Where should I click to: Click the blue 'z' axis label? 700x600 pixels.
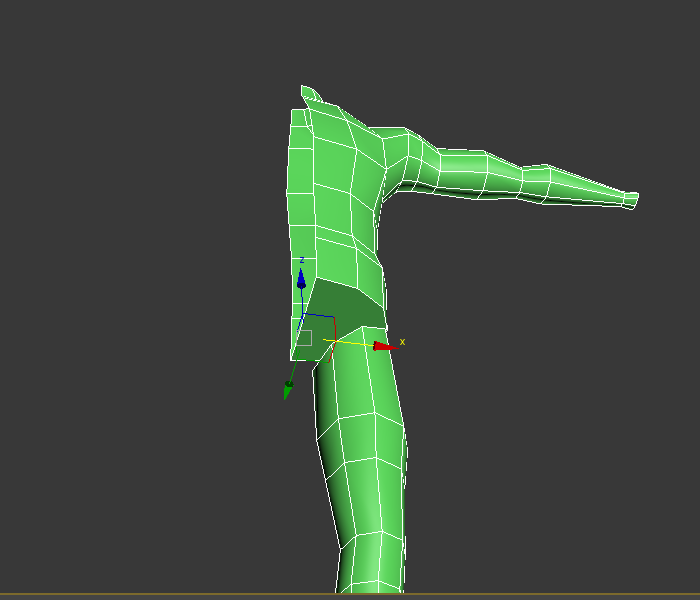302,260
